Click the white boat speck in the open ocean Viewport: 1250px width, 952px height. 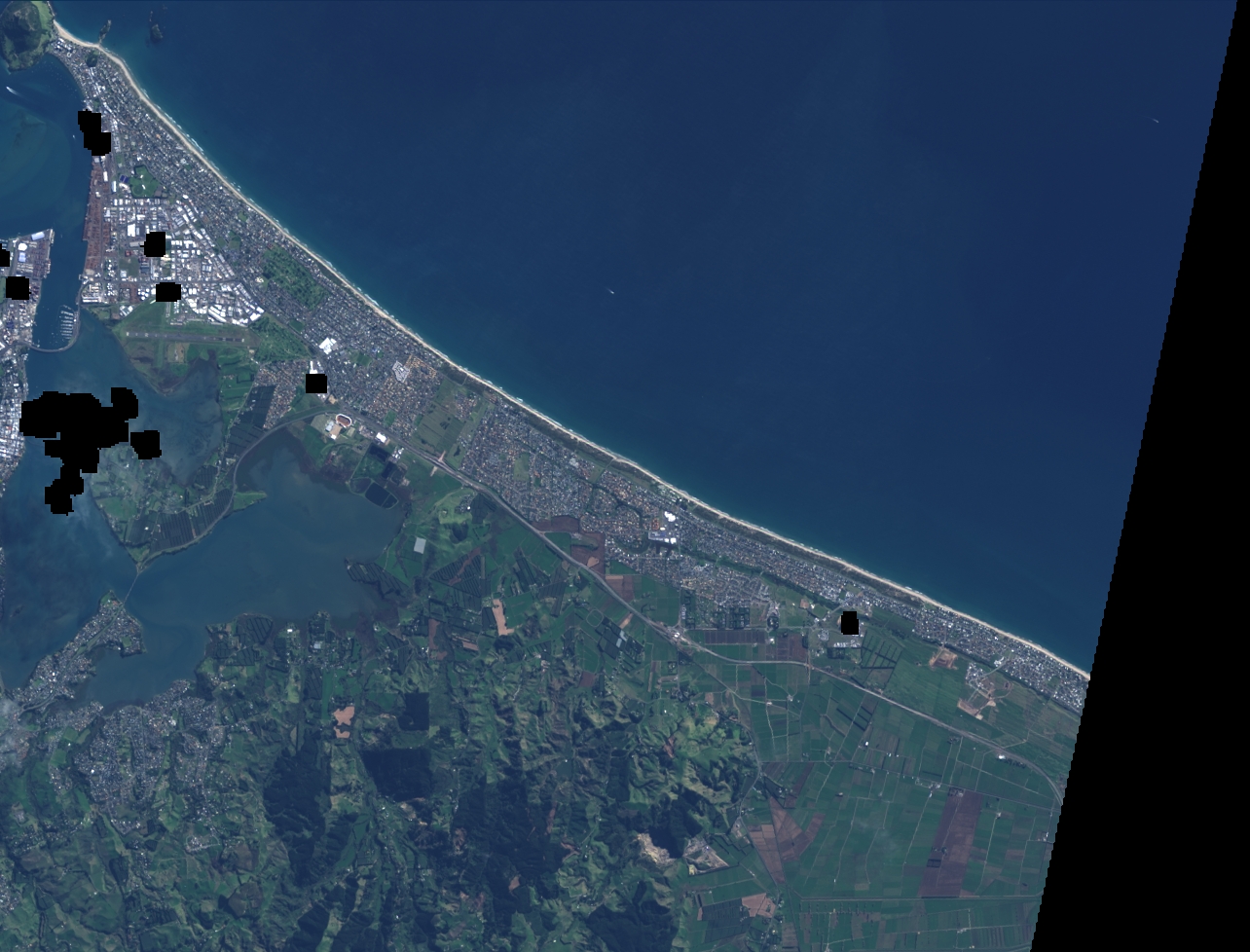coord(609,290)
